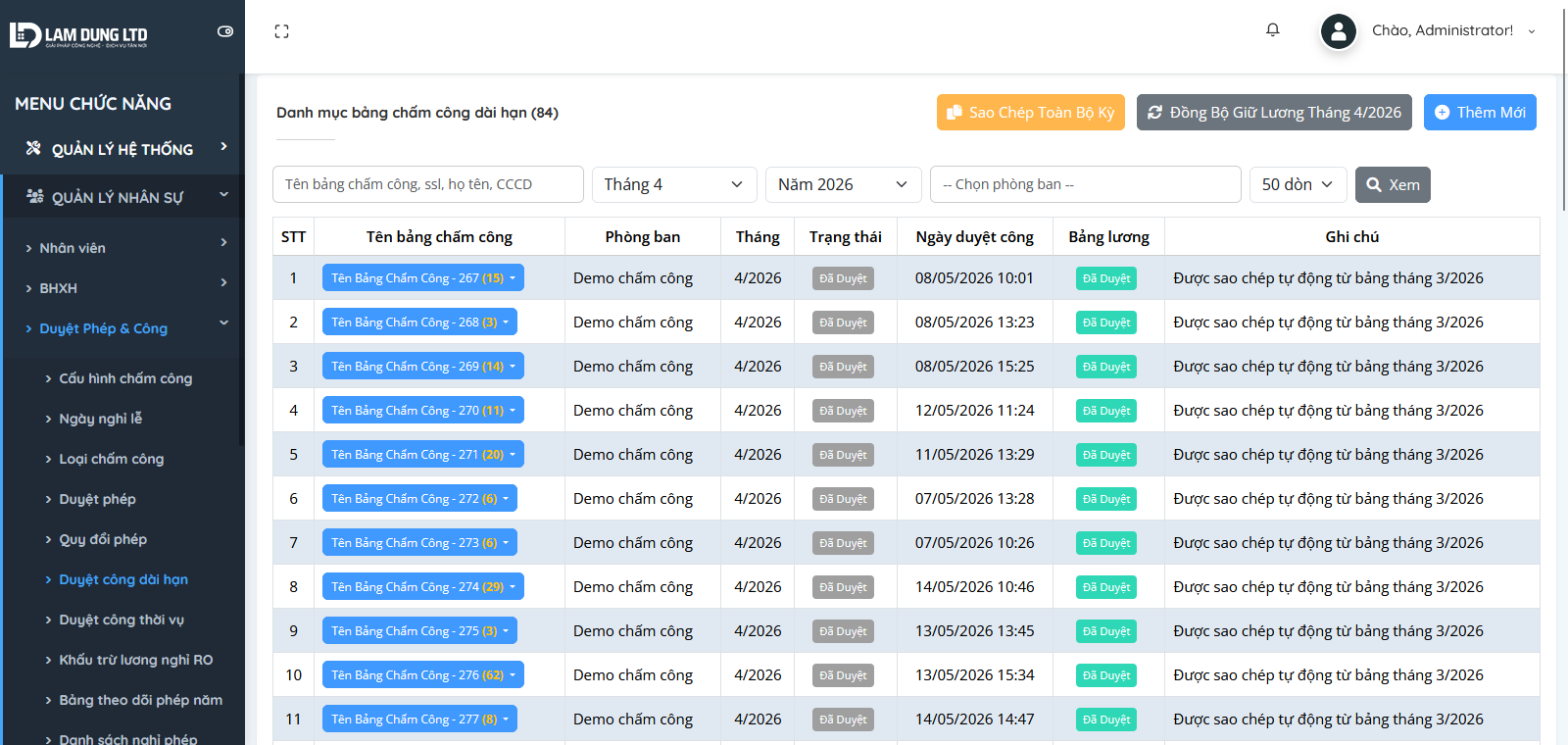
Task: Open Duyệt công thời vụ menu item
Action: click(x=122, y=620)
